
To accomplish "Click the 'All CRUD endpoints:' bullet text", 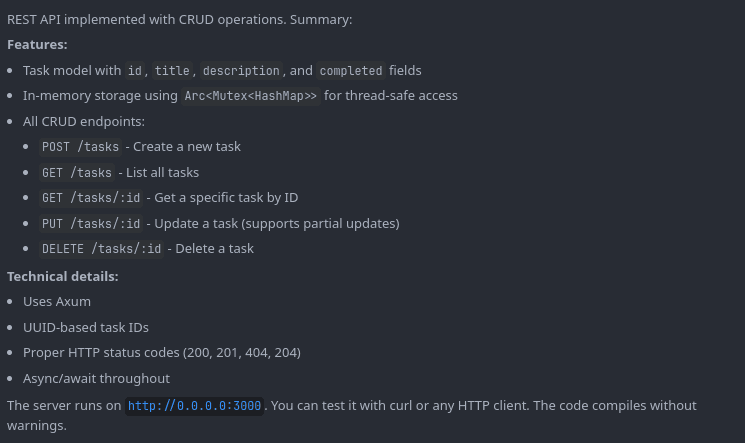I will coord(84,121).
